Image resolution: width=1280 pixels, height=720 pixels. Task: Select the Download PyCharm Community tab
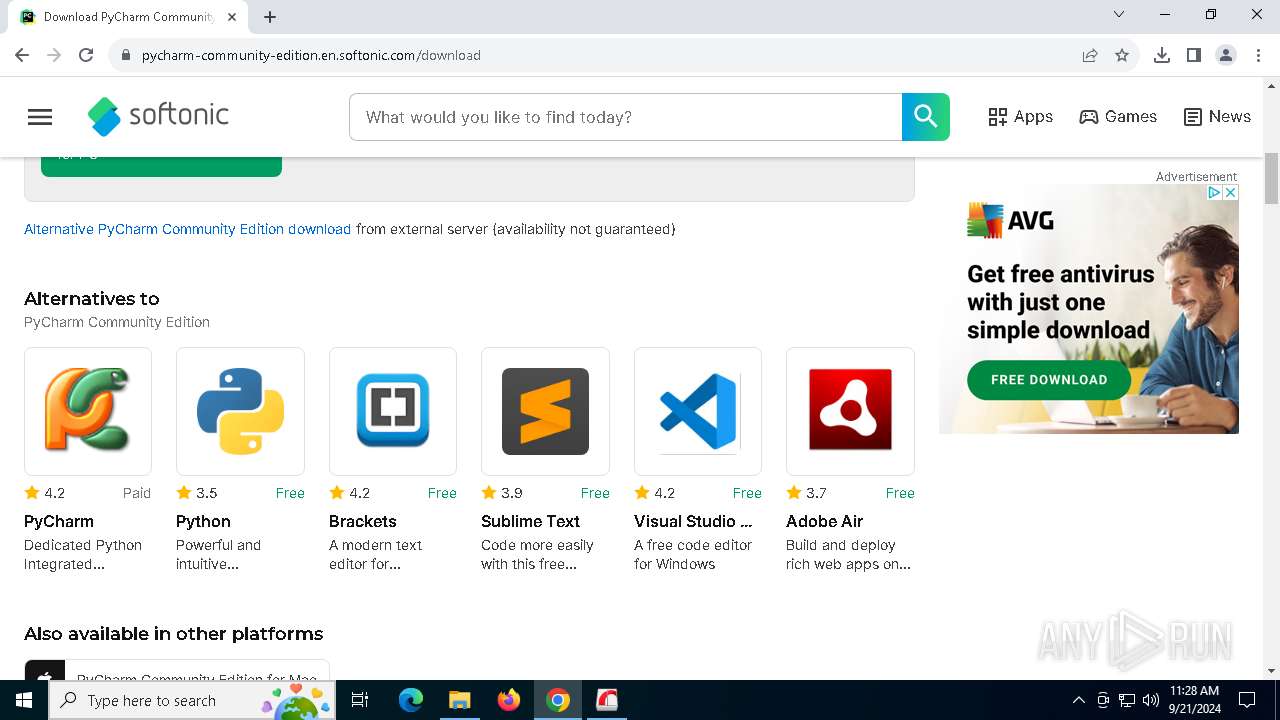pyautogui.click(x=130, y=17)
